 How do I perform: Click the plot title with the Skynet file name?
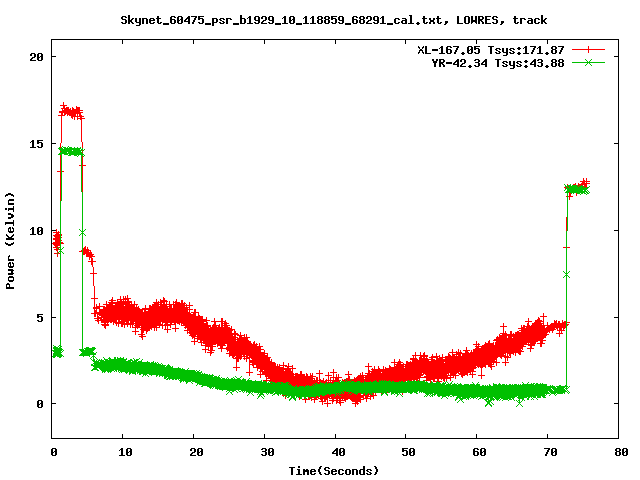(333, 20)
